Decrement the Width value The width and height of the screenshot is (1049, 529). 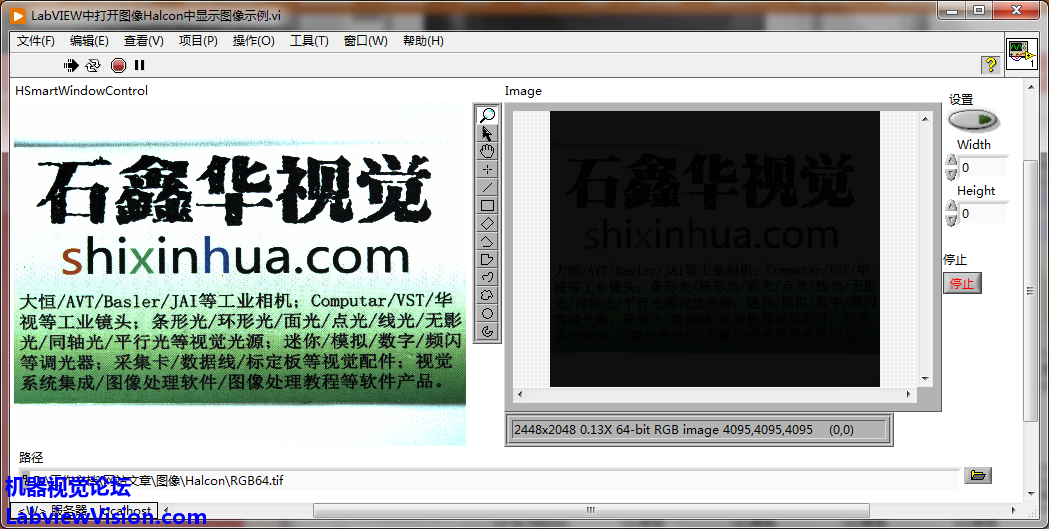[951, 174]
